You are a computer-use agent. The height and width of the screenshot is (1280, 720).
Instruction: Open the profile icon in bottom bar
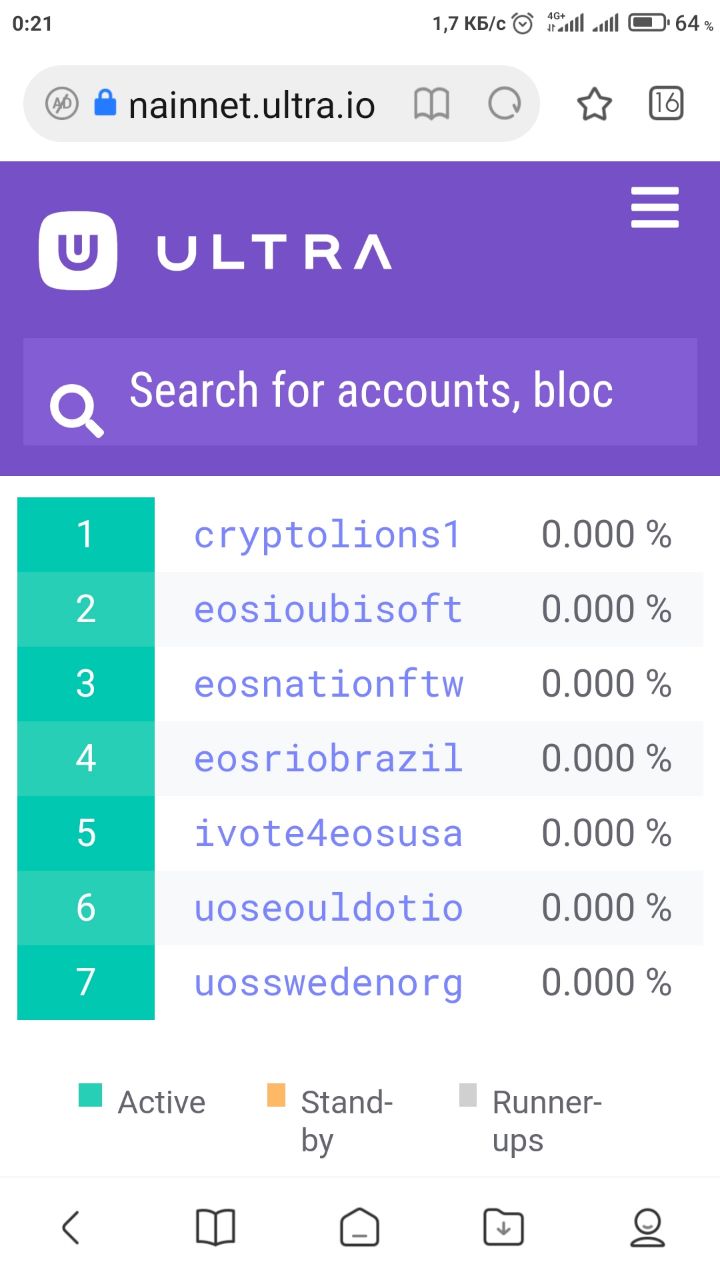648,1227
